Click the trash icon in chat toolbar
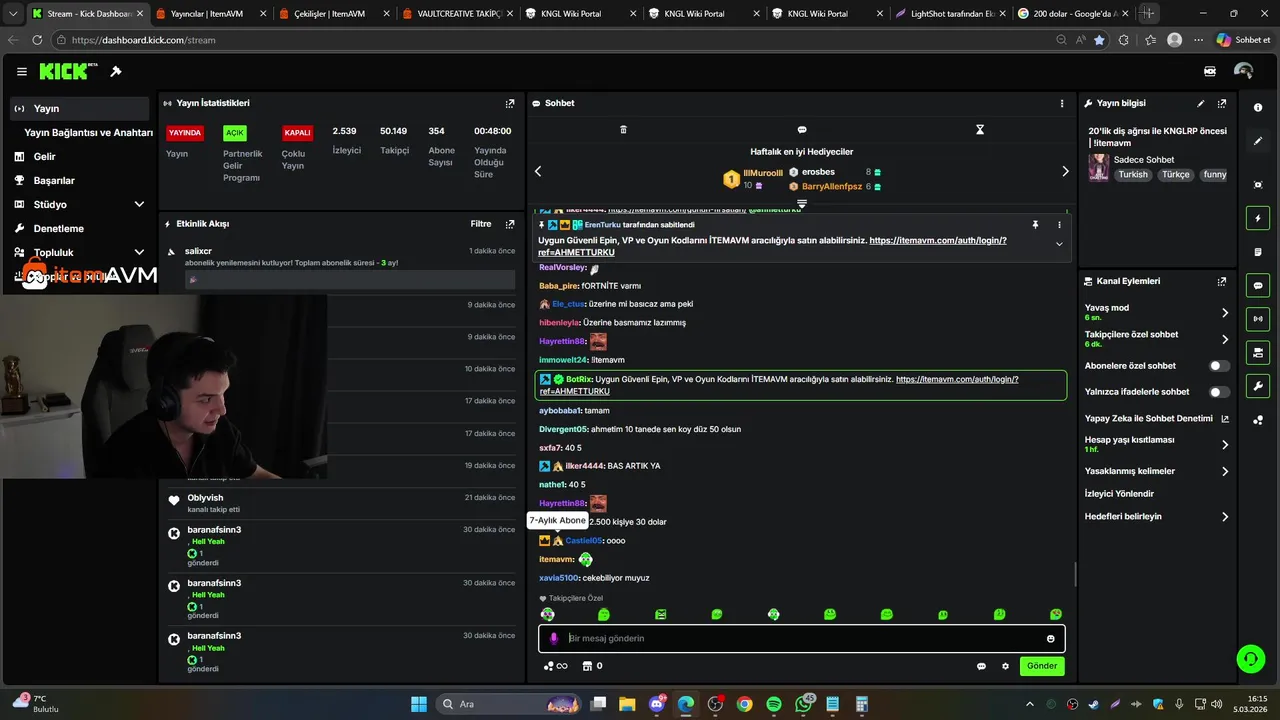Viewport: 1280px width, 720px height. point(623,130)
